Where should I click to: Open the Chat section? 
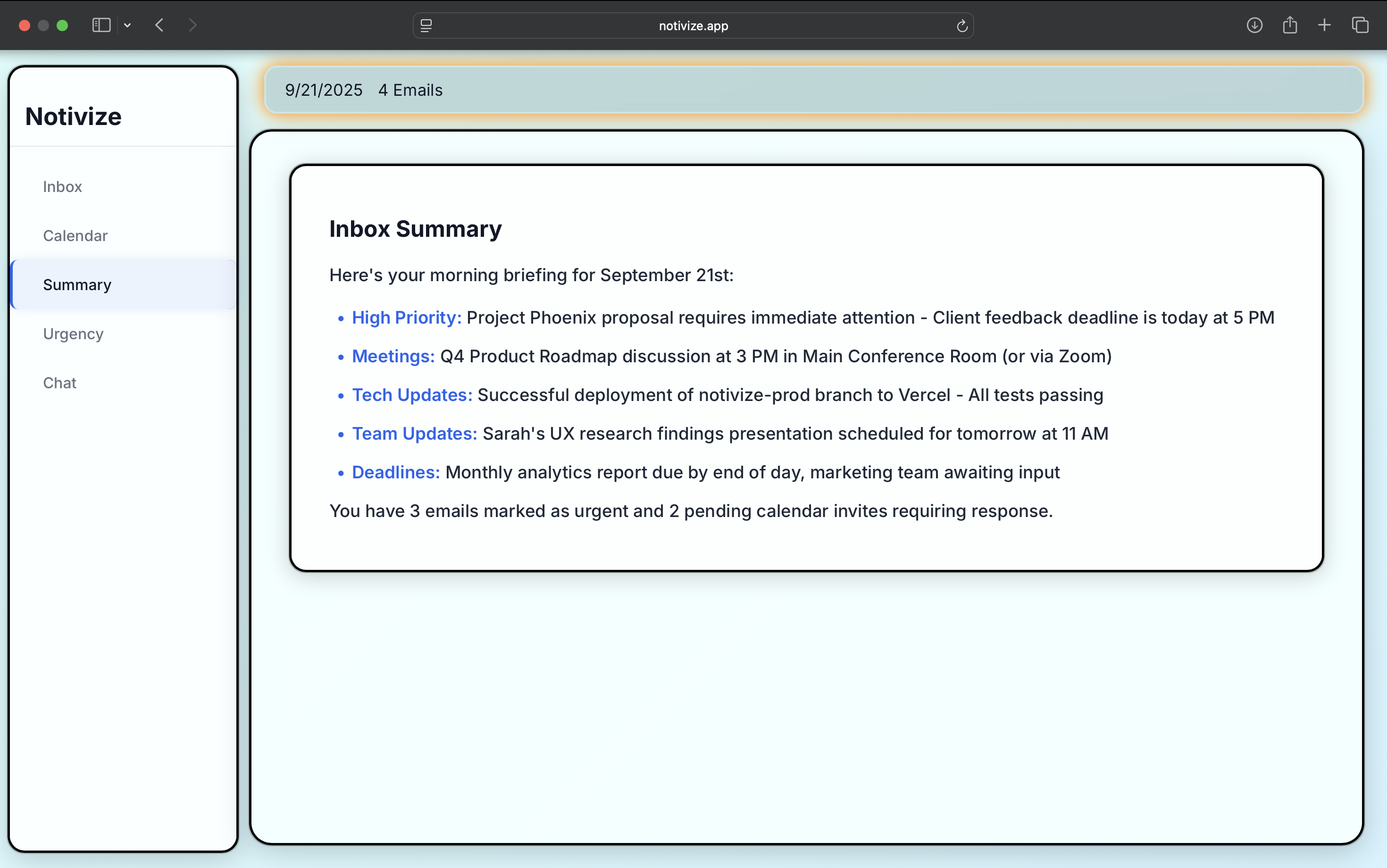[60, 383]
